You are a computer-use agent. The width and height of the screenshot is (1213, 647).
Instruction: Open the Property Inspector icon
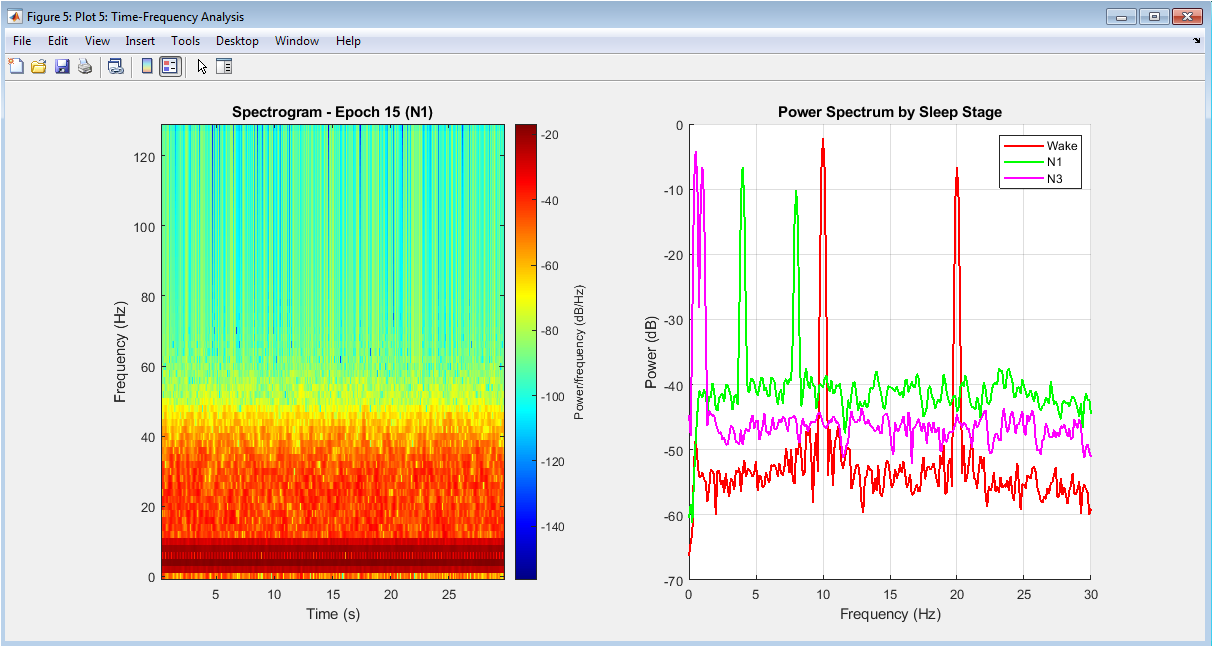pos(224,67)
